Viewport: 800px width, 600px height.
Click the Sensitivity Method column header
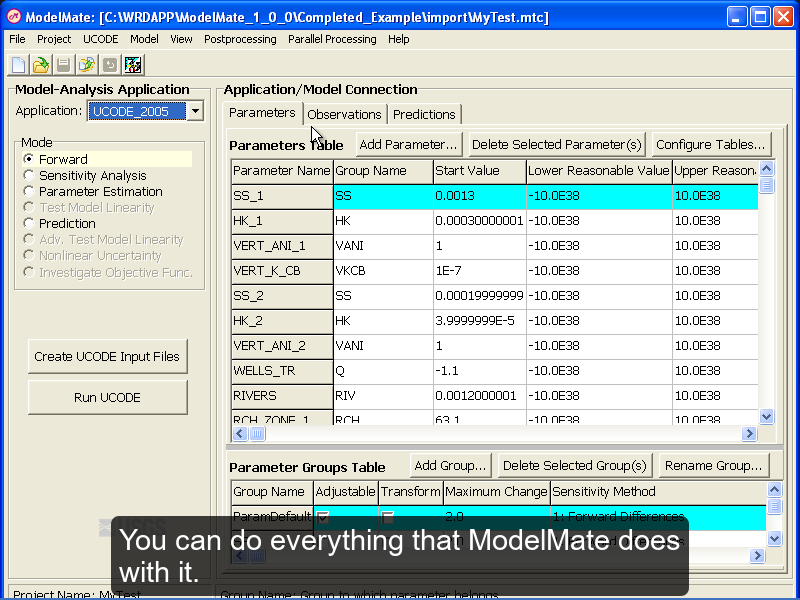point(658,492)
